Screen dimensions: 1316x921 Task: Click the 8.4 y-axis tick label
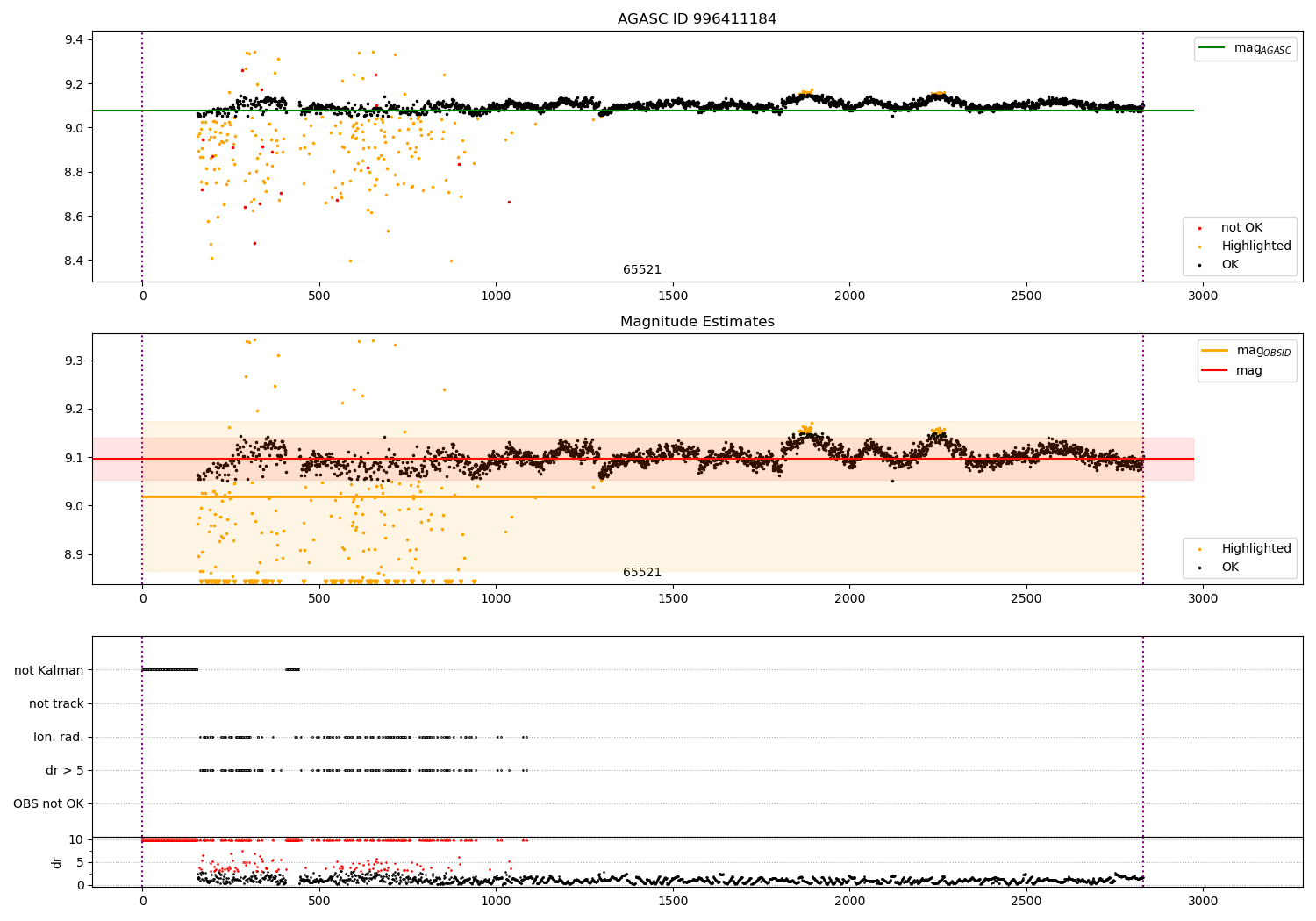[x=74, y=261]
